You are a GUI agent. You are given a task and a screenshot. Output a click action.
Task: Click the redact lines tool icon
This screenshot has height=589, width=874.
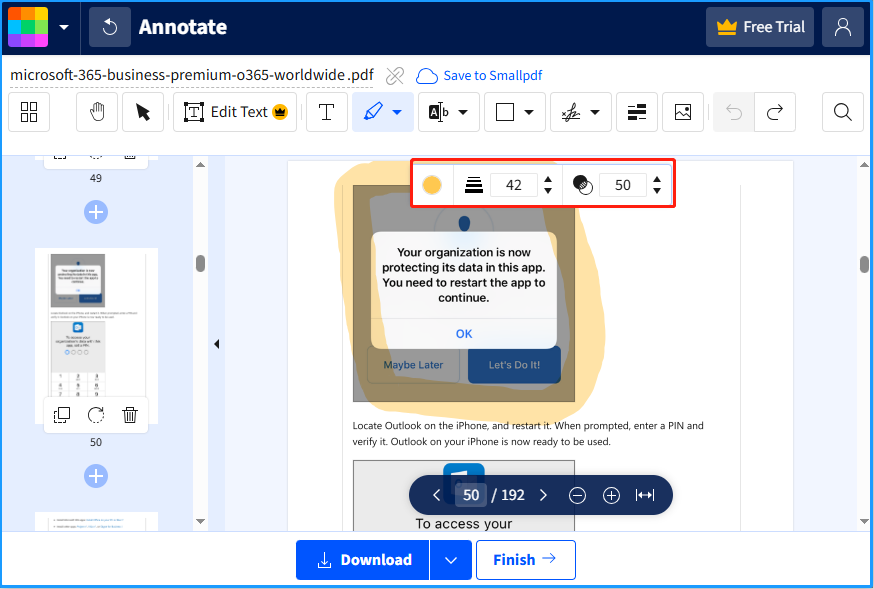coord(637,112)
